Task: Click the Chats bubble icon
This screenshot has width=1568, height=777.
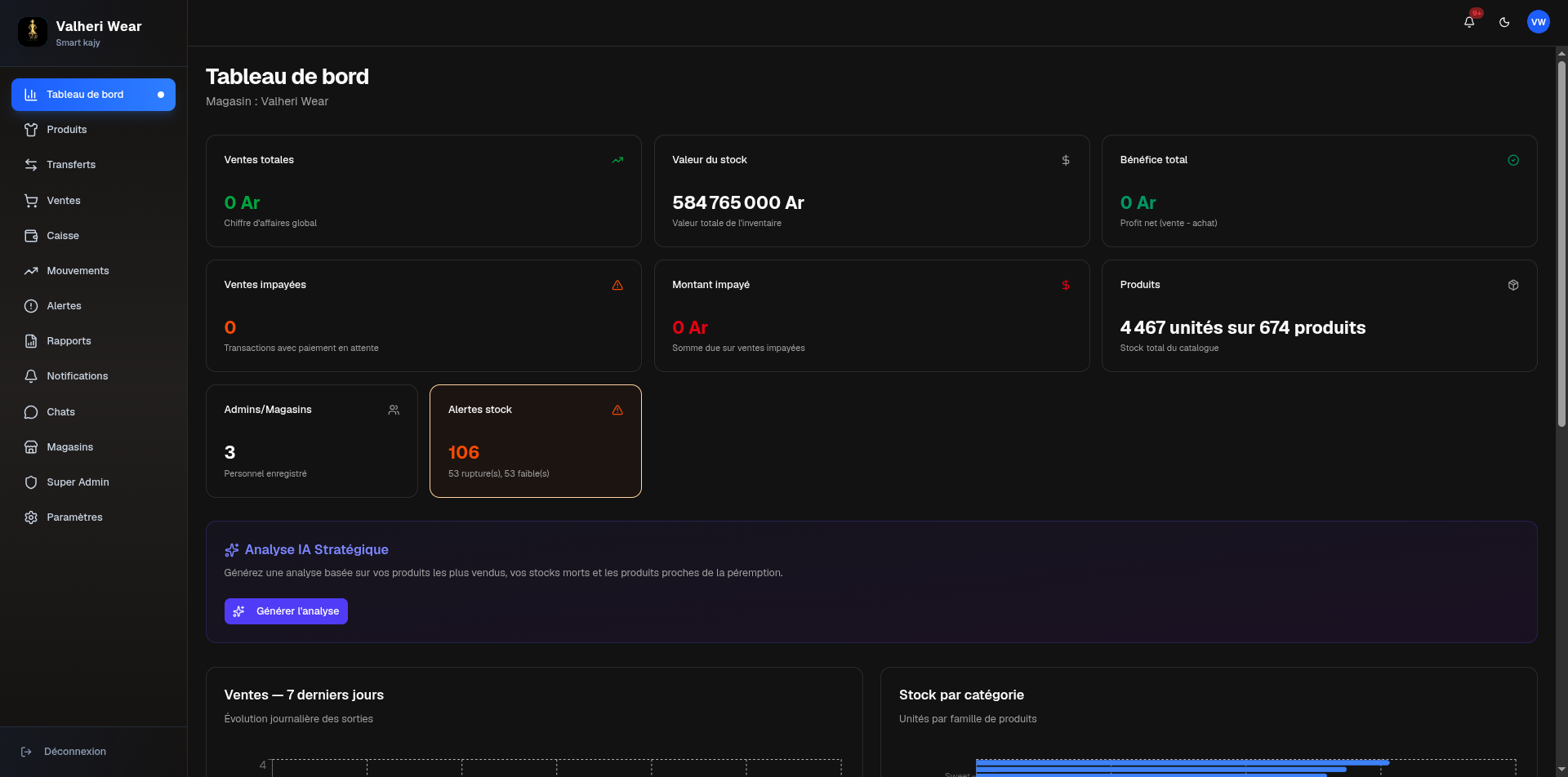Action: tap(31, 412)
